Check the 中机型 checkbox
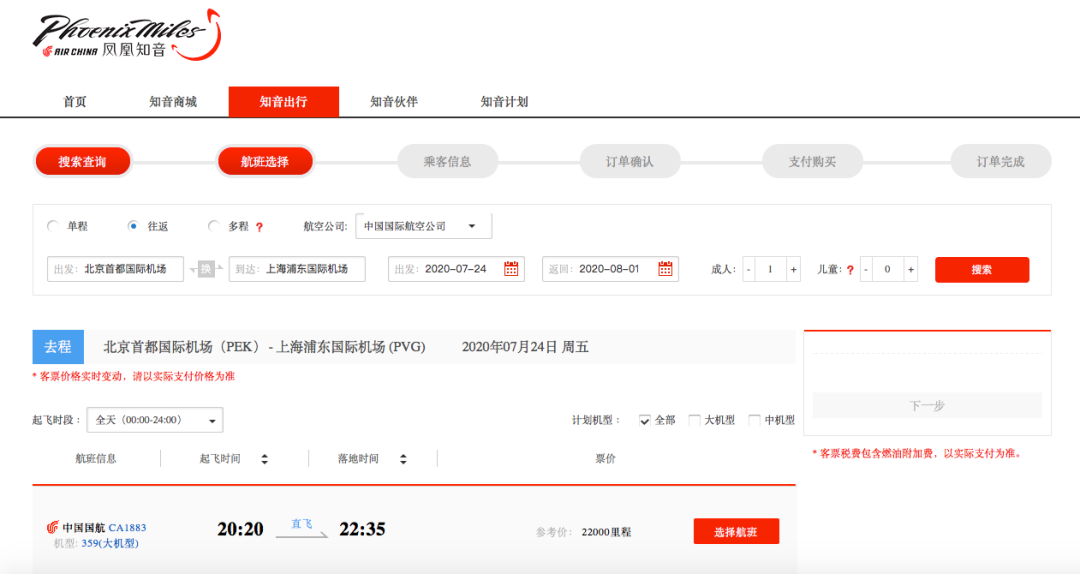Viewport: 1080px width, 574px height. [x=755, y=420]
